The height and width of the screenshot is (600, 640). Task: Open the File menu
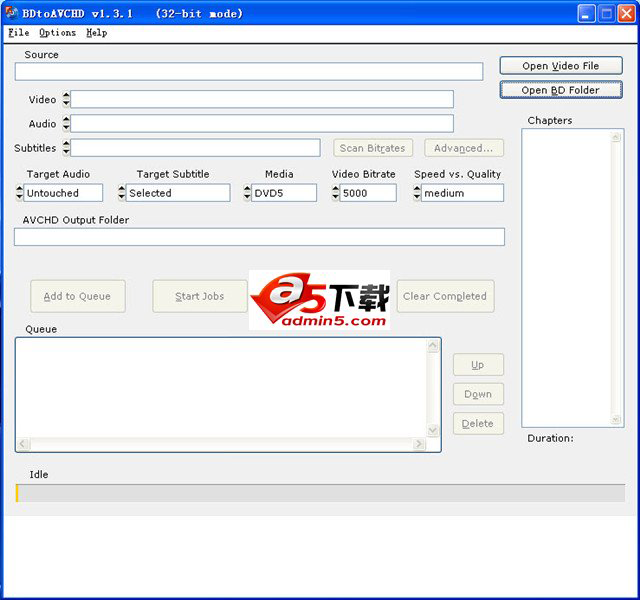pyautogui.click(x=18, y=33)
